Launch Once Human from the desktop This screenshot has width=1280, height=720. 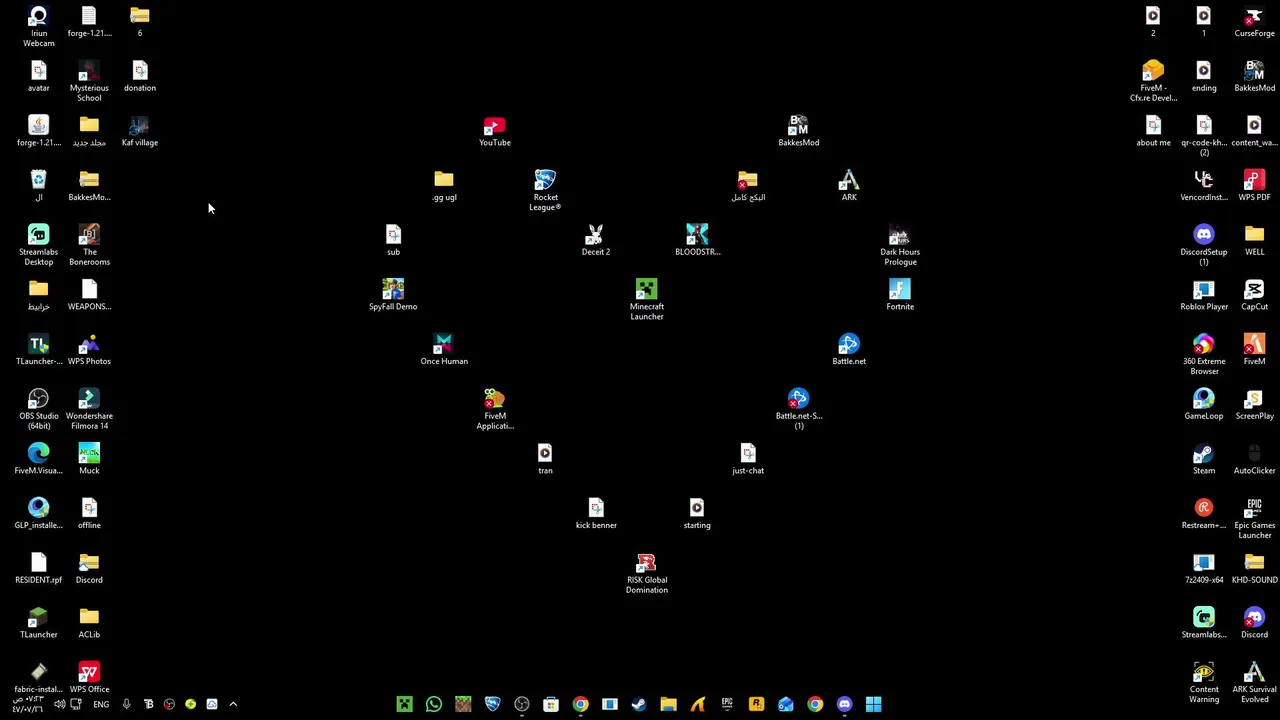444,350
